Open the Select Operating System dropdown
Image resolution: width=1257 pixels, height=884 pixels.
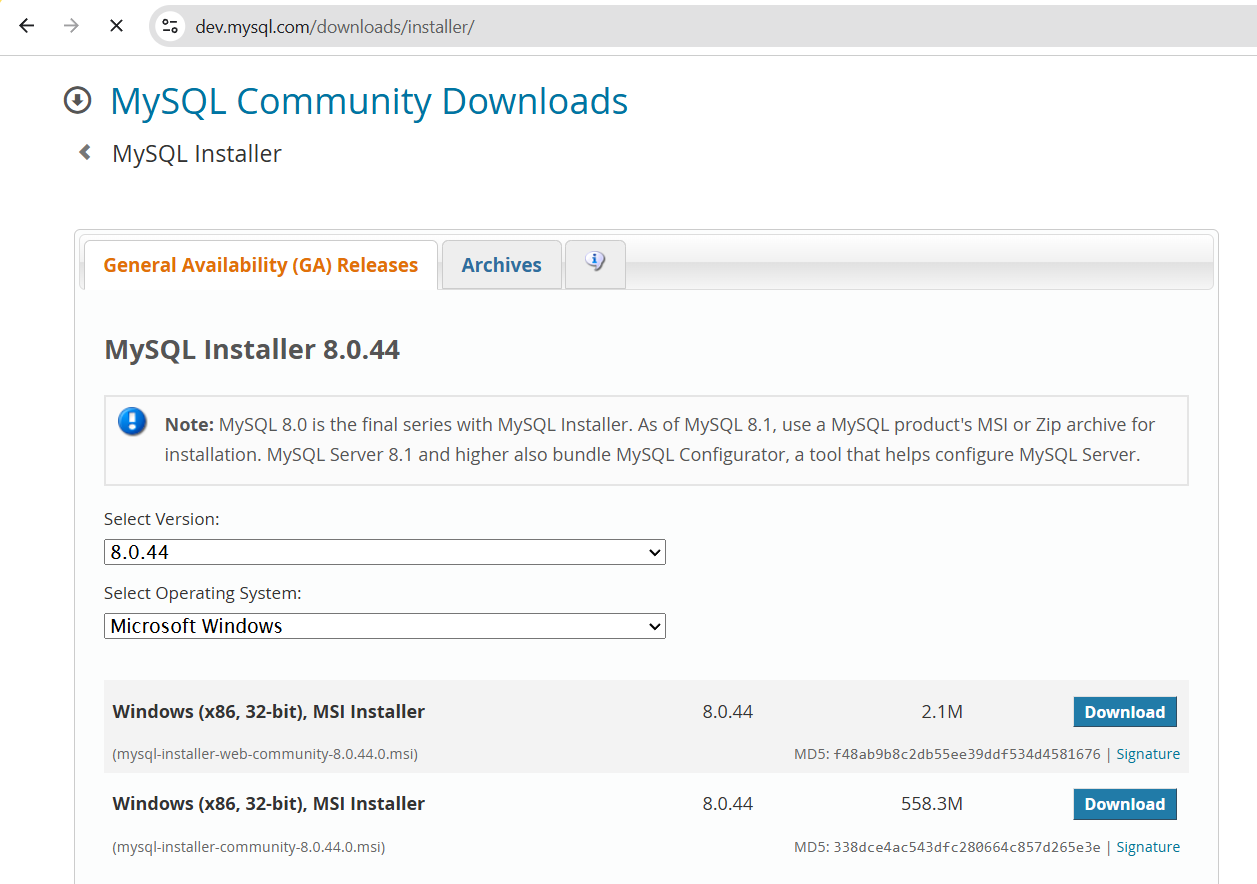pos(384,626)
